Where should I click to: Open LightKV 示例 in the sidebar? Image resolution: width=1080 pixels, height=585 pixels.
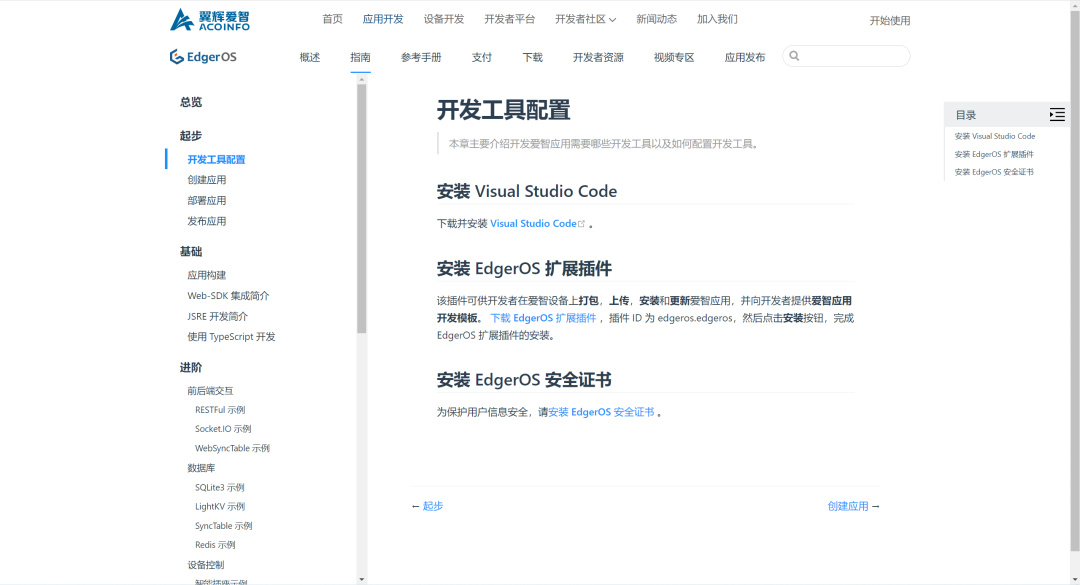[x=220, y=506]
